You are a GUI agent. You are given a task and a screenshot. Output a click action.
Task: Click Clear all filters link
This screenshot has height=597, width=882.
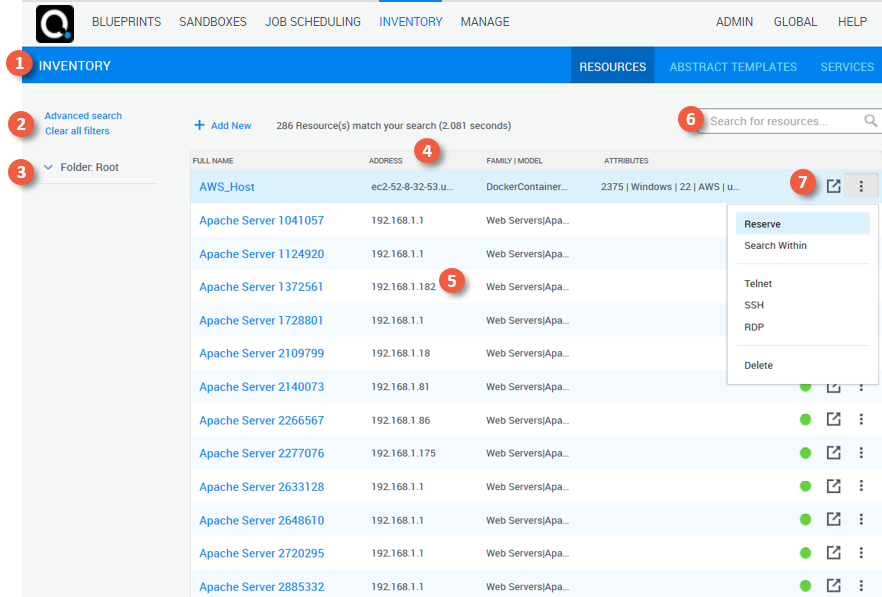click(x=77, y=131)
